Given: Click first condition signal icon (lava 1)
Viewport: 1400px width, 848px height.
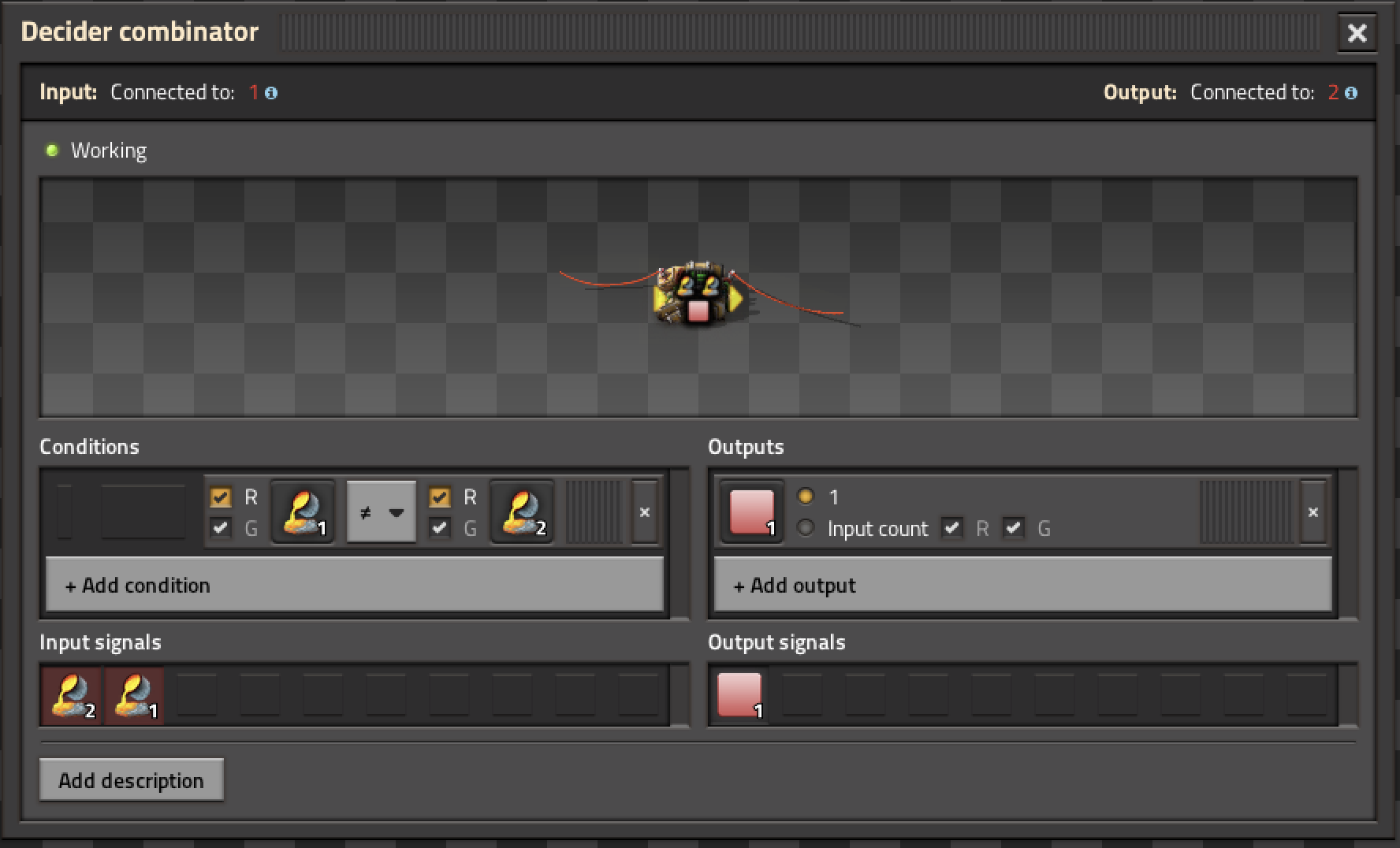Looking at the screenshot, I should pos(303,512).
